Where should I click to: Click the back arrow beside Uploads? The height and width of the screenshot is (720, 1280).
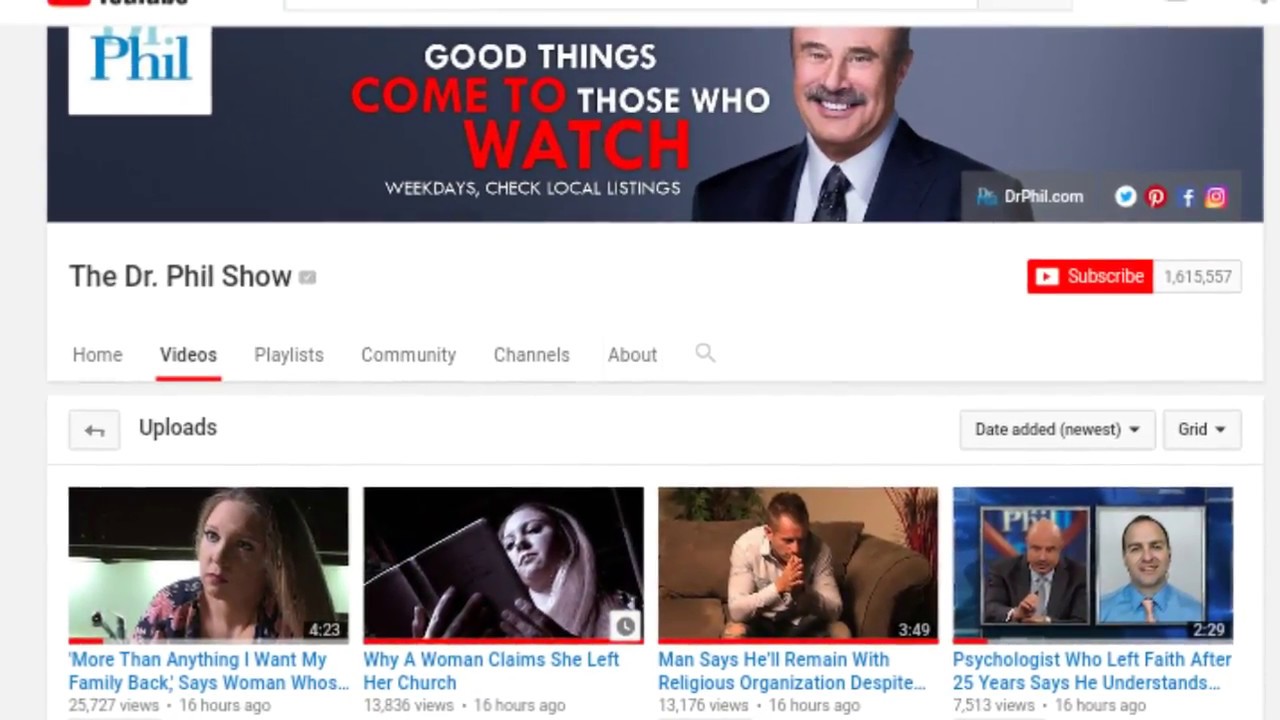point(94,430)
